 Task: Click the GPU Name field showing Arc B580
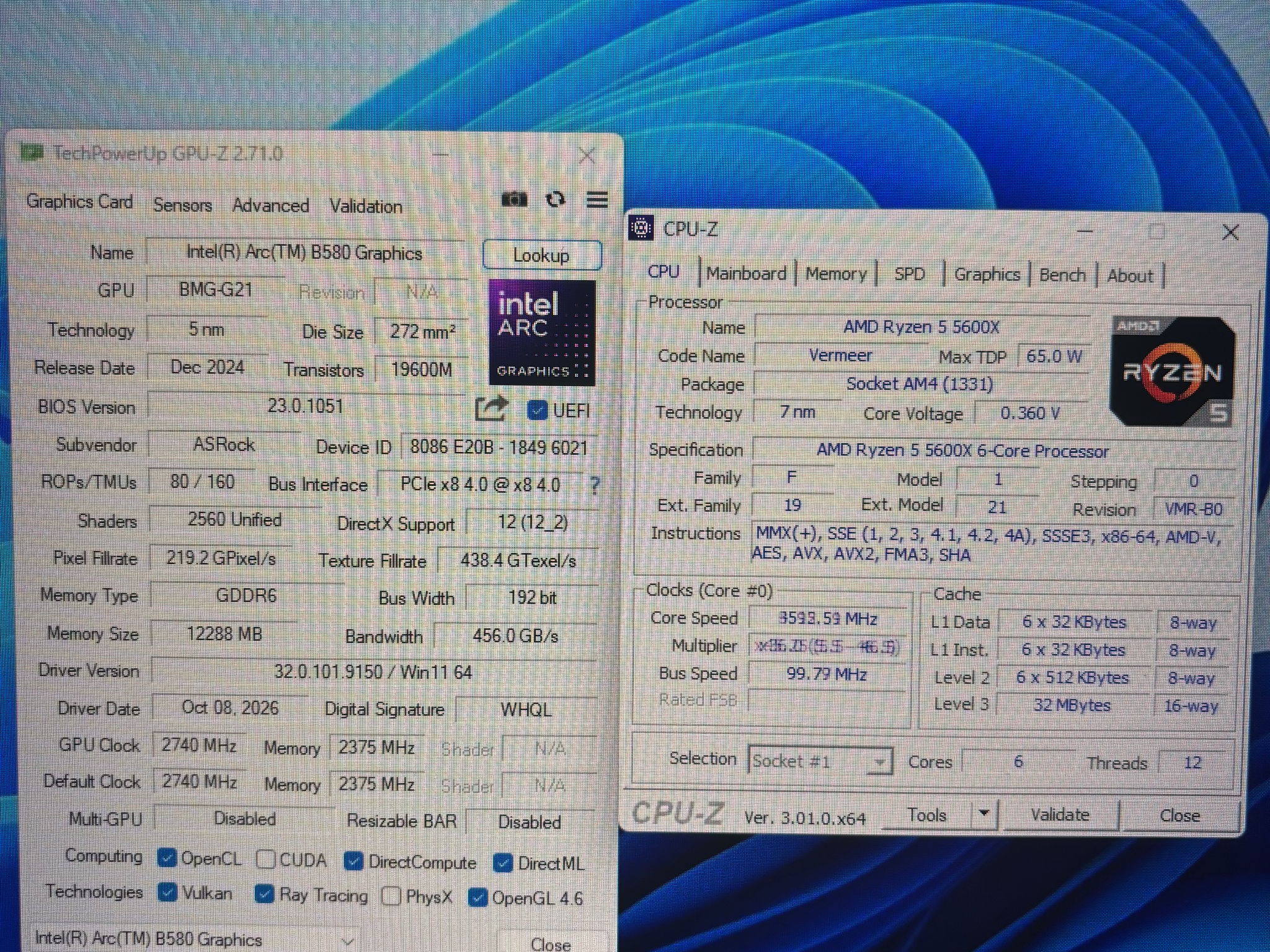304,252
